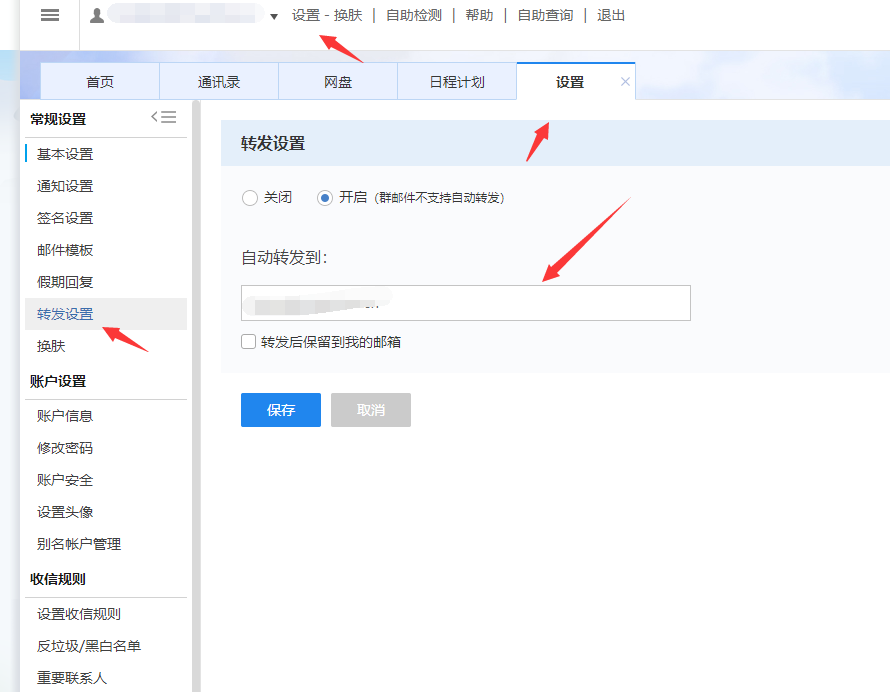
Task: Select the 开启 radio button
Action: pyautogui.click(x=325, y=198)
